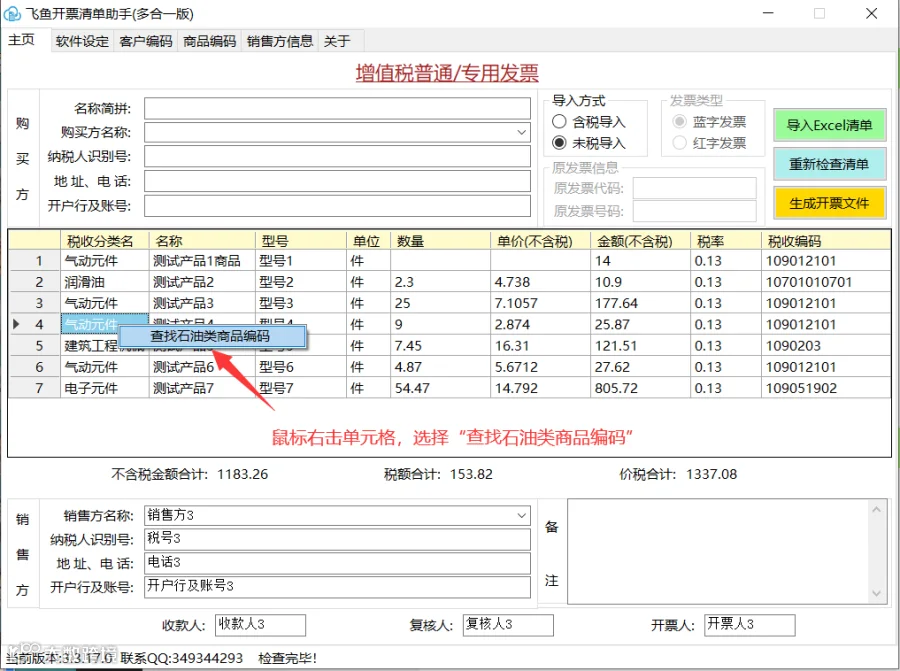Viewport: 900px width, 671px height.
Task: Open the 软件设定 tab
Action: click(82, 41)
